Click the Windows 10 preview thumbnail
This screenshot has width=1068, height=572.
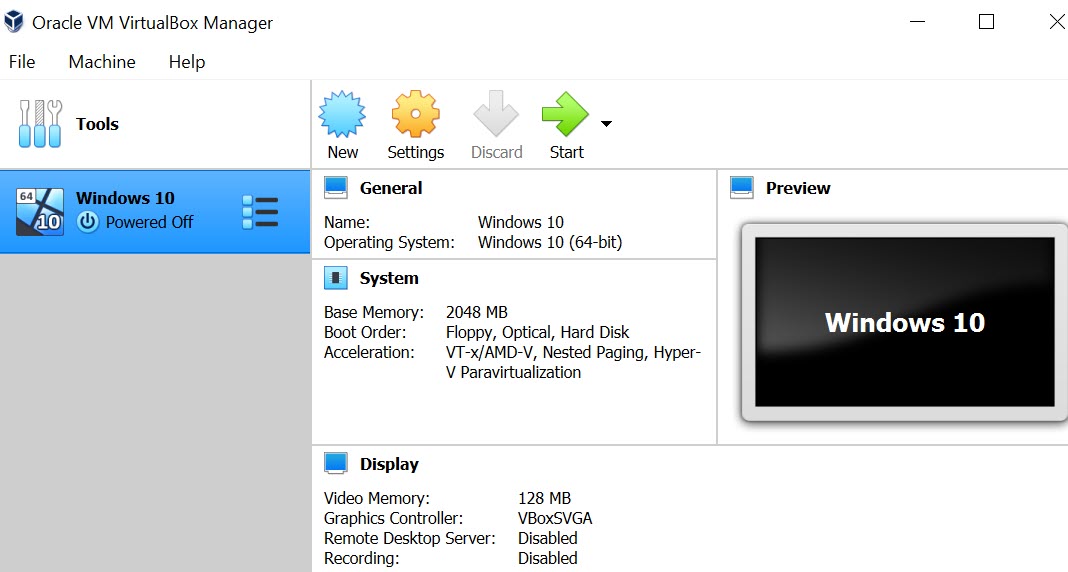(904, 322)
